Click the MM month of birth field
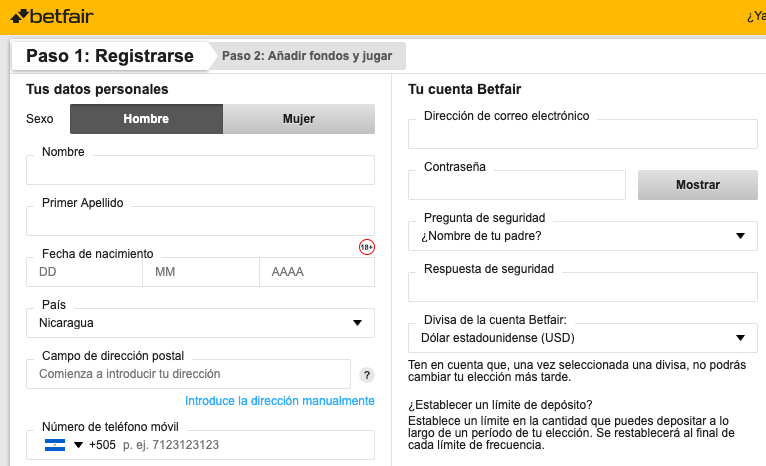 click(201, 272)
